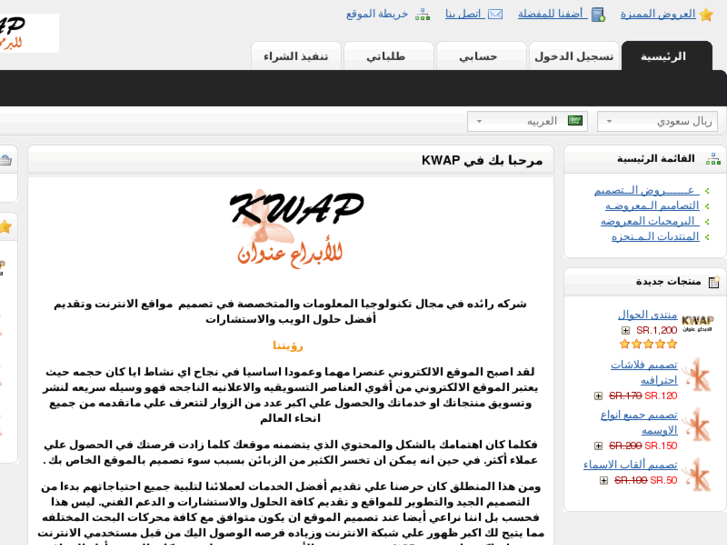727x545 pixels.
Task: Expand the plus icon beside SR.150
Action: tap(598, 446)
